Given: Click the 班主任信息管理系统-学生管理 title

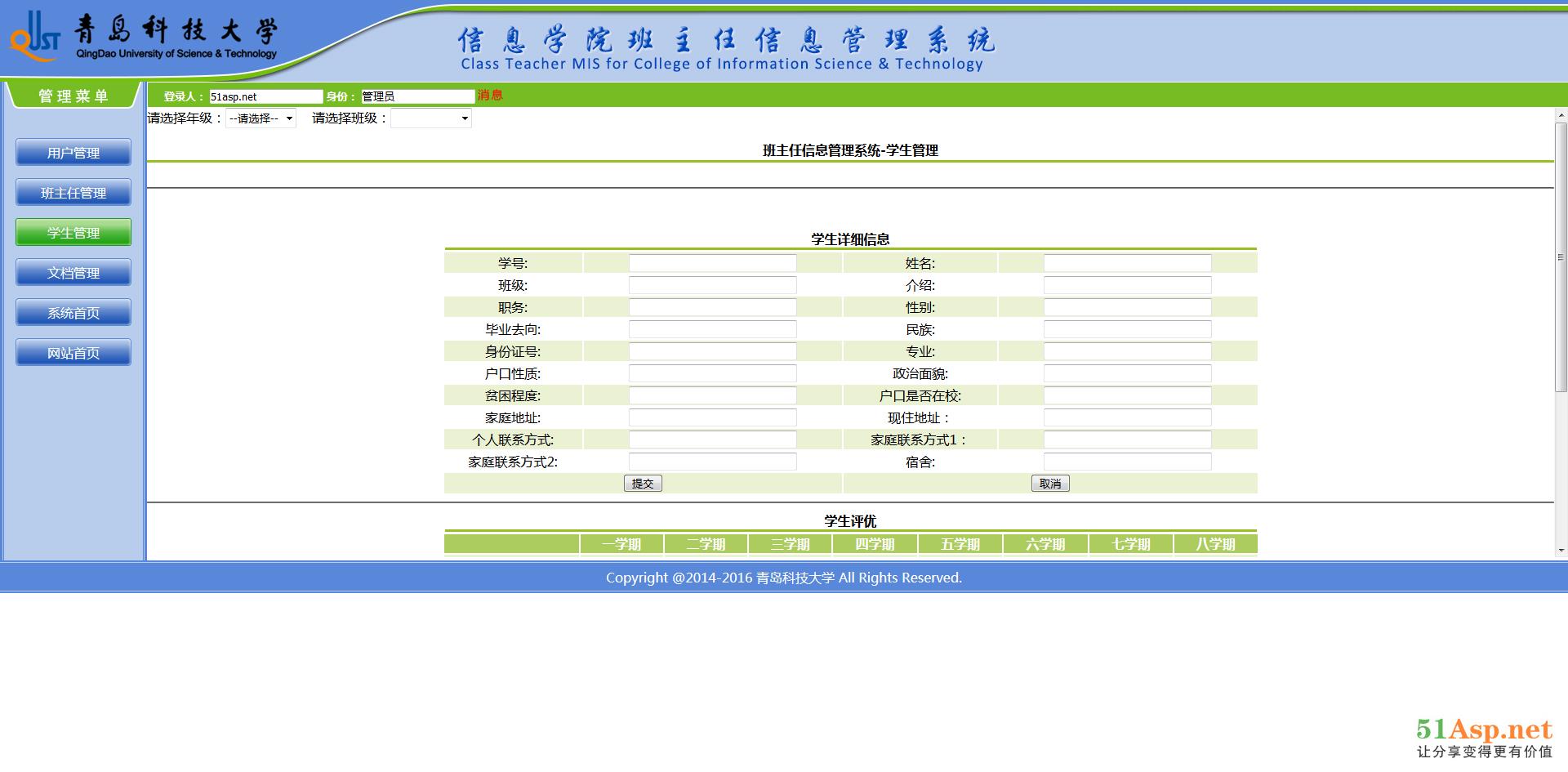Looking at the screenshot, I should [x=850, y=150].
